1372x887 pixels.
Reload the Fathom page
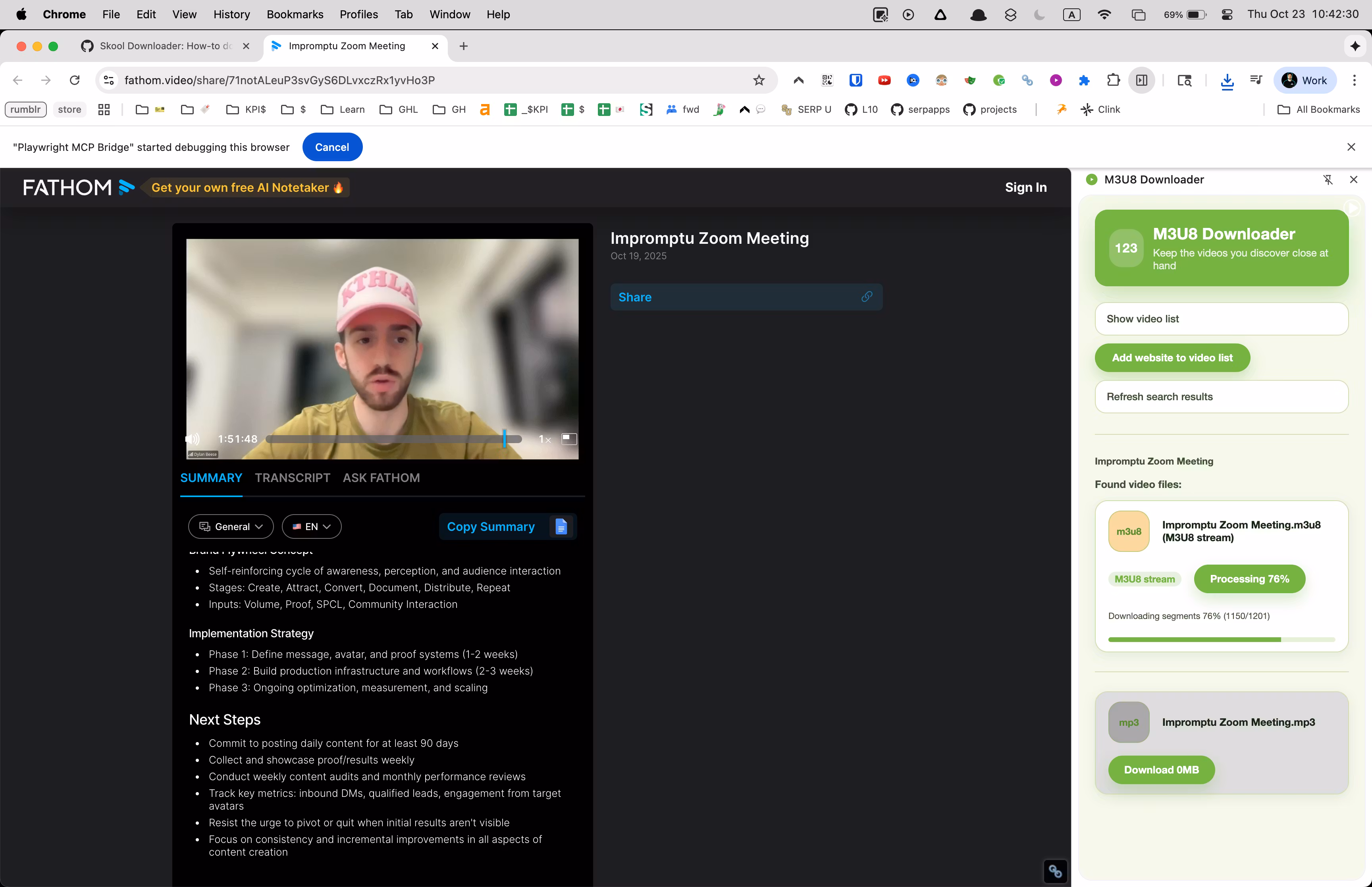74,80
